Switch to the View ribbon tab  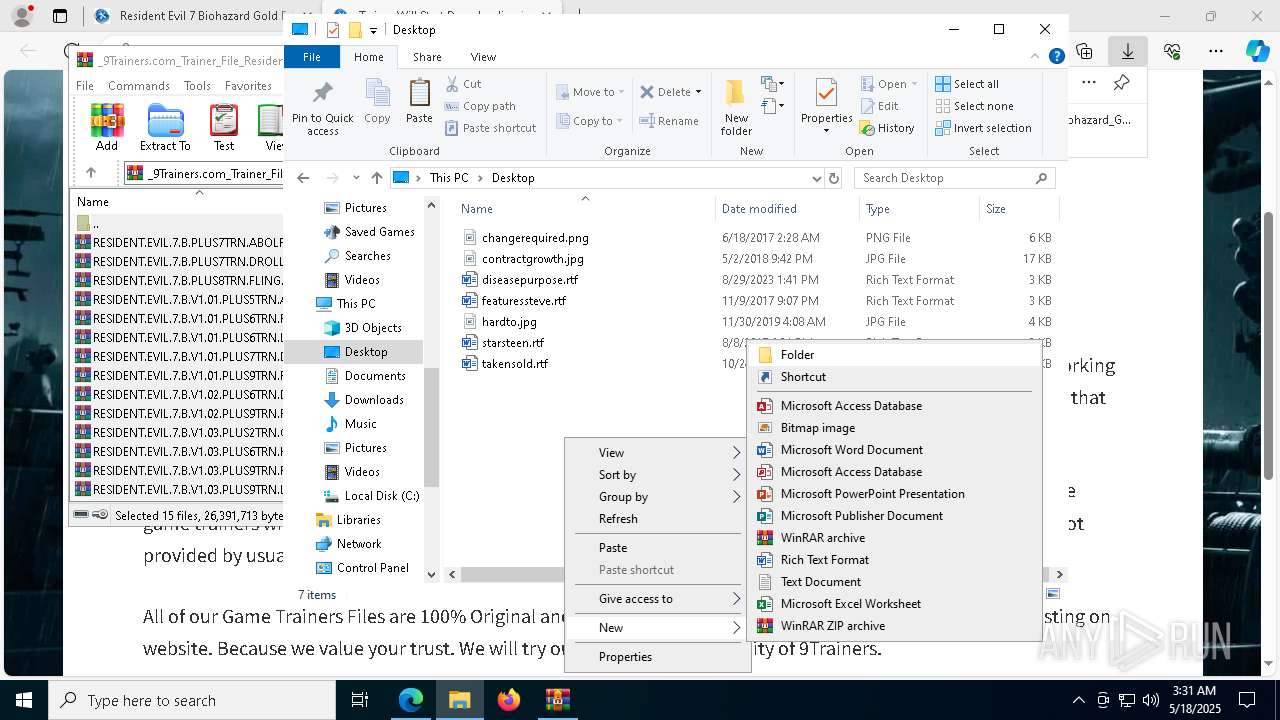[x=483, y=57]
